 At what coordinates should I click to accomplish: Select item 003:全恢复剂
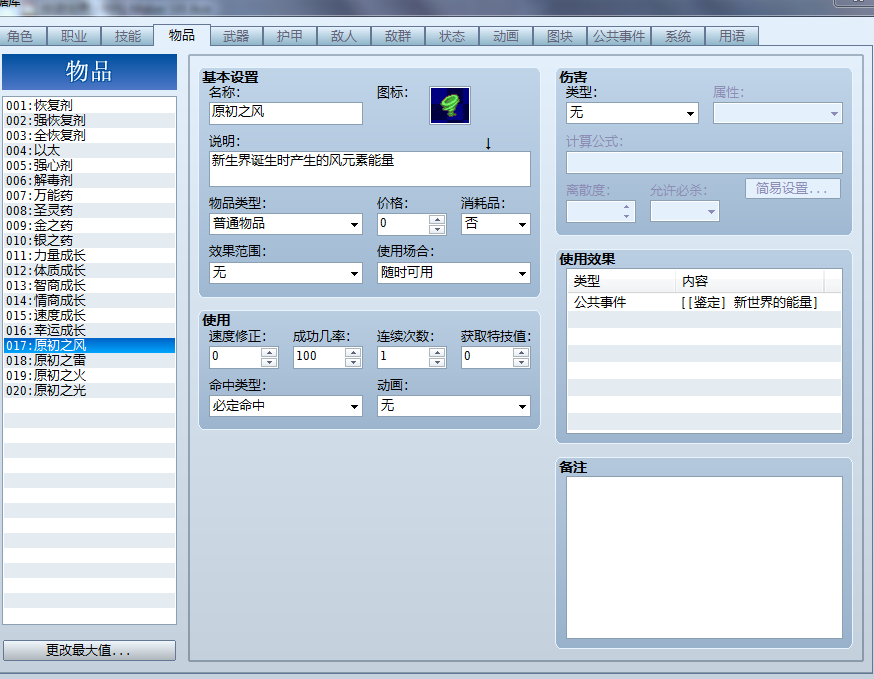coord(89,135)
